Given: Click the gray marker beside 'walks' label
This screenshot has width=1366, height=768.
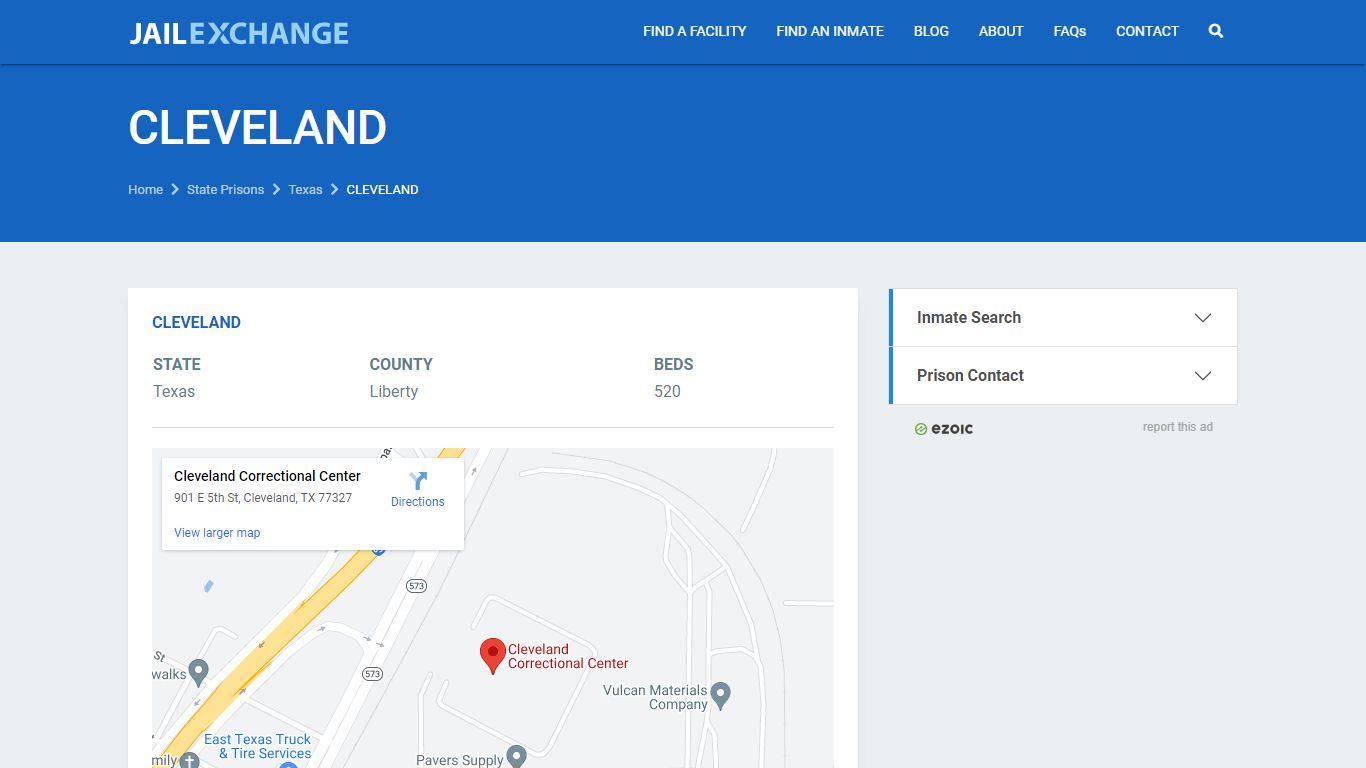Looking at the screenshot, I should tap(198, 672).
